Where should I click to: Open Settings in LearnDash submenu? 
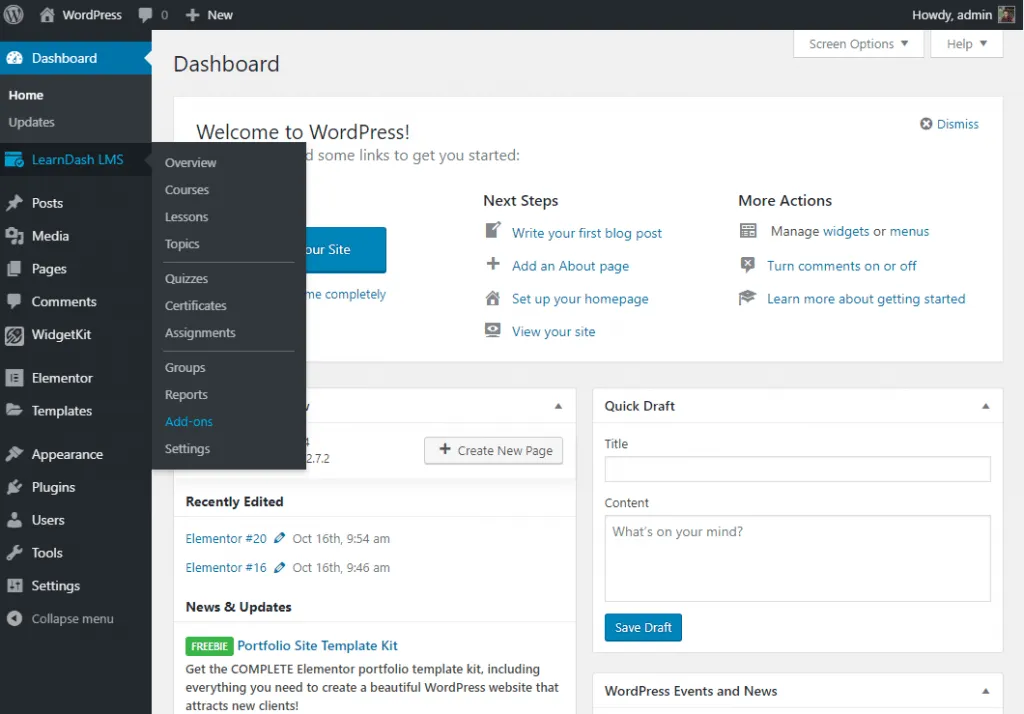pyautogui.click(x=187, y=449)
